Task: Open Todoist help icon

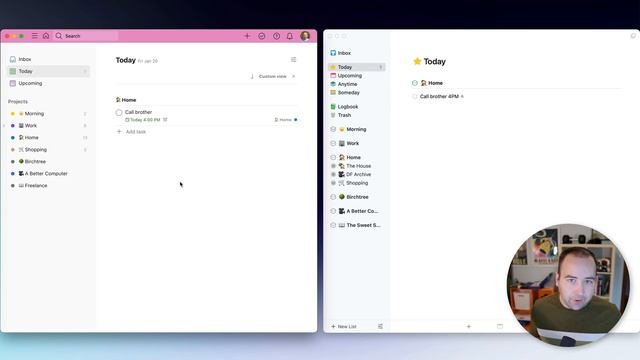Action: pos(276,36)
